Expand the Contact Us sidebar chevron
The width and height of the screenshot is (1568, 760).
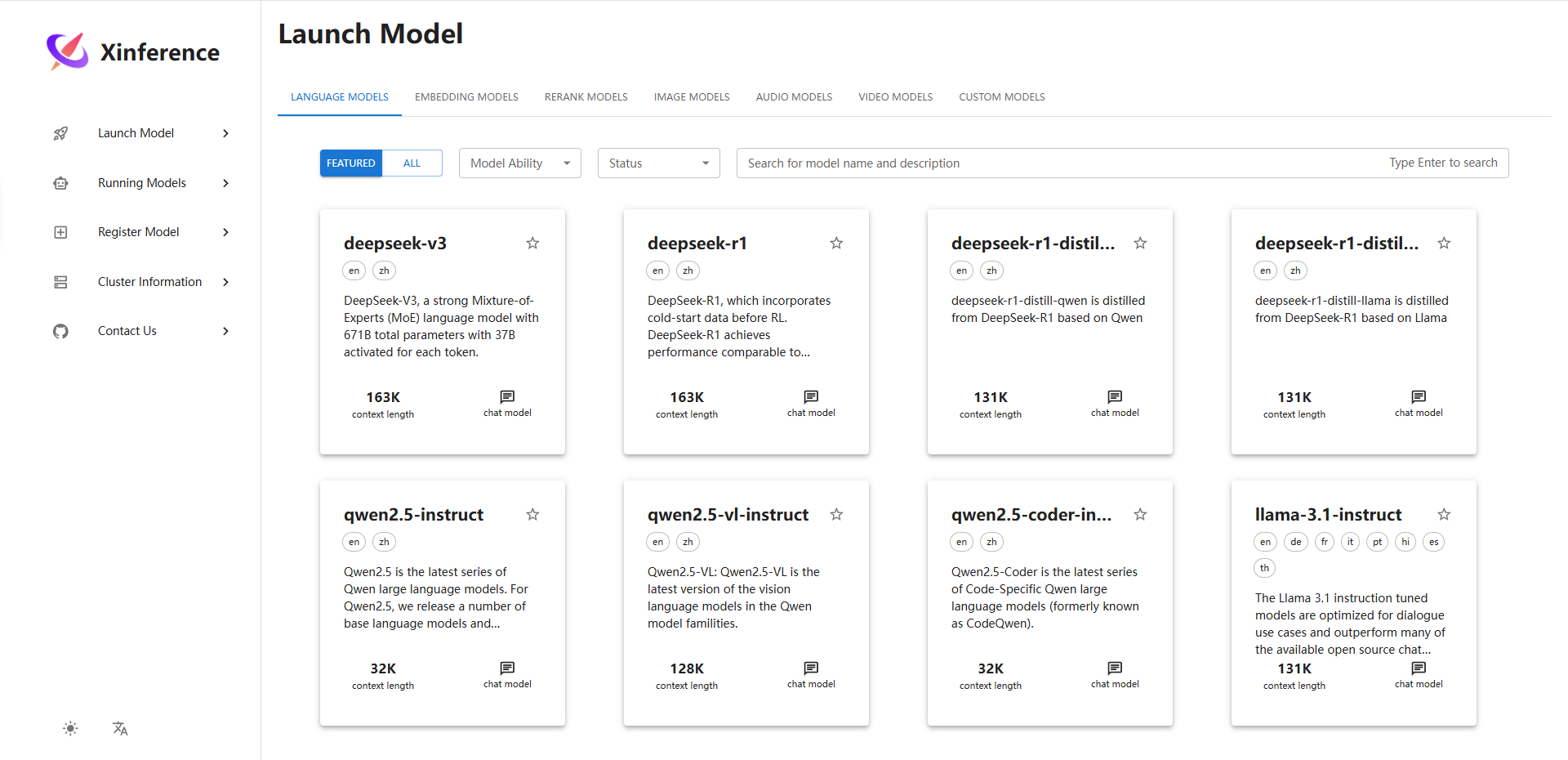(226, 331)
